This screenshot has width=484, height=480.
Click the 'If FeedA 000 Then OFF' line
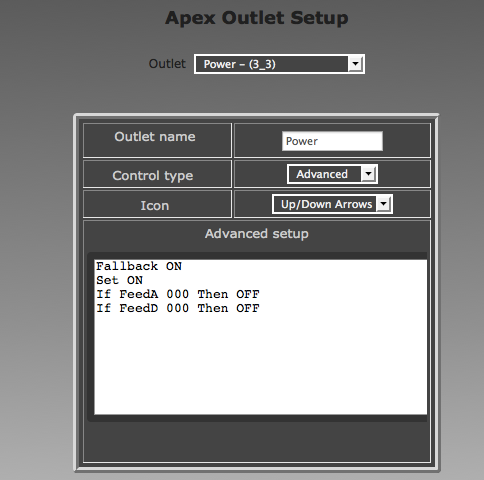(x=178, y=294)
